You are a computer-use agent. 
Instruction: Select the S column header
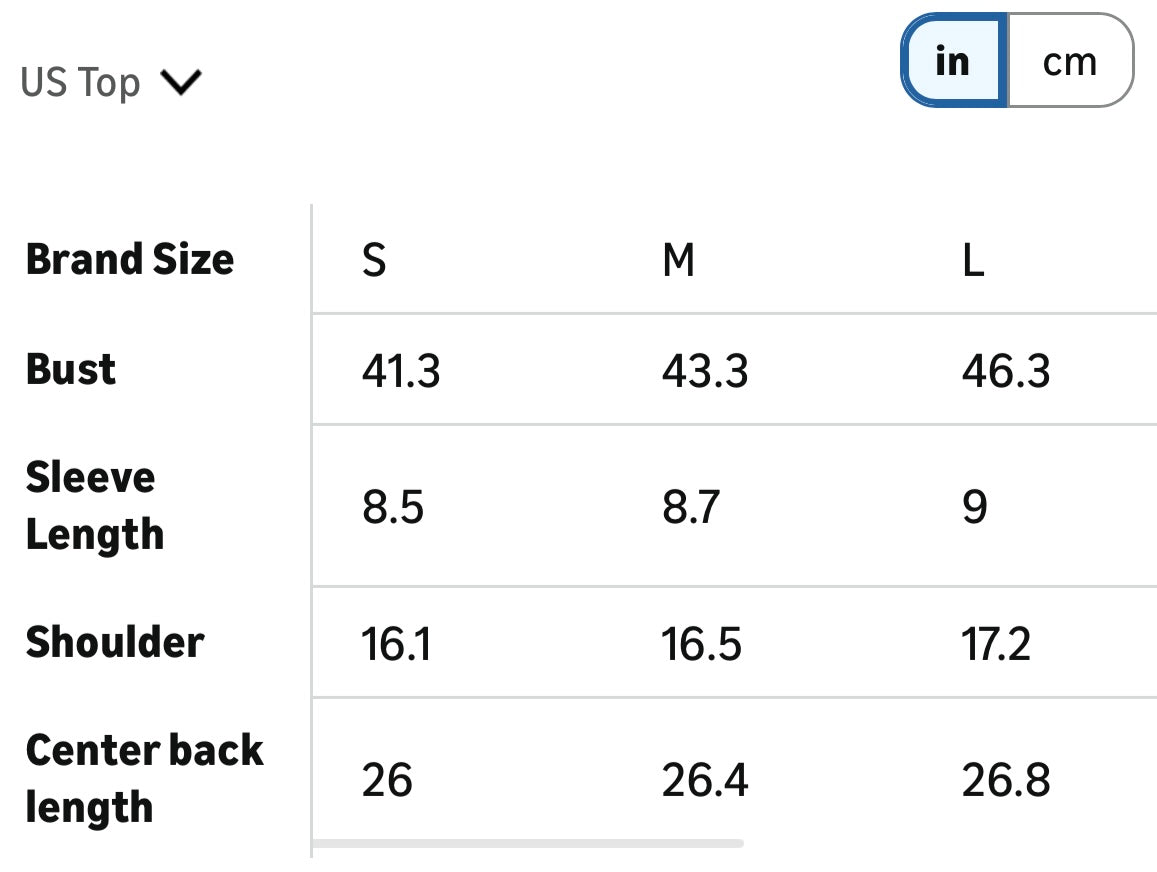coord(374,261)
